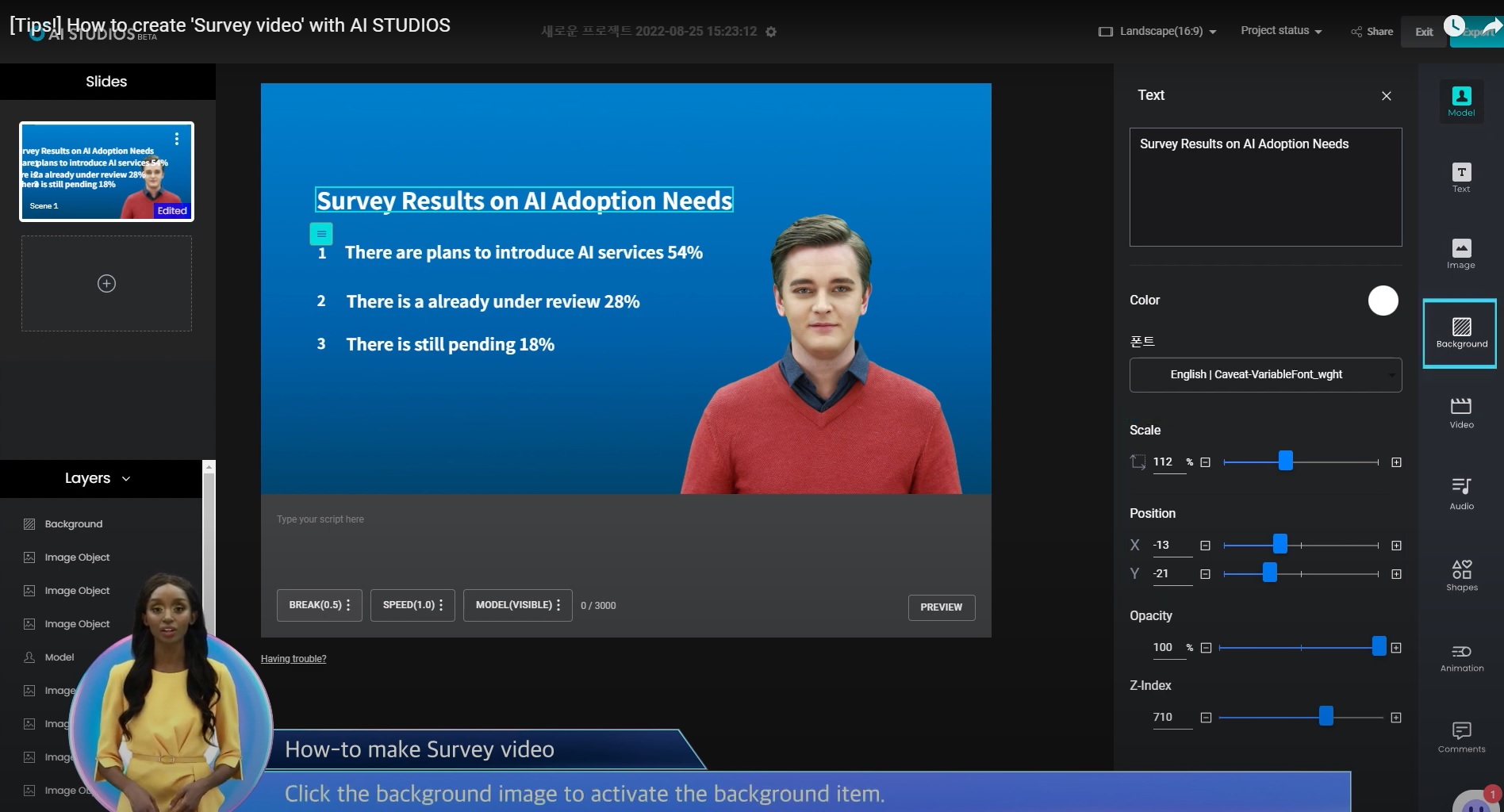Screen dimensions: 1504x812
Task: Click "There is a already under review 28%"
Action: [493, 302]
